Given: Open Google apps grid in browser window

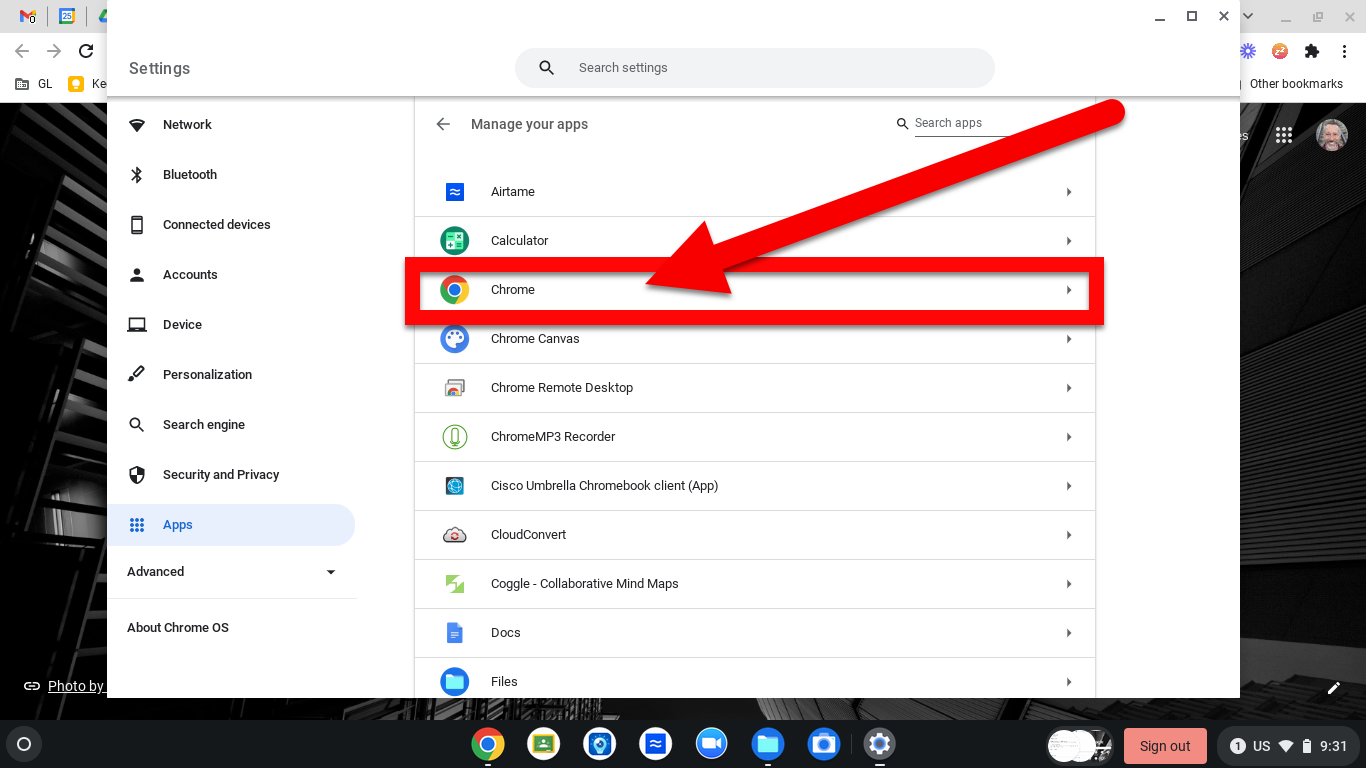Looking at the screenshot, I should point(1284,135).
